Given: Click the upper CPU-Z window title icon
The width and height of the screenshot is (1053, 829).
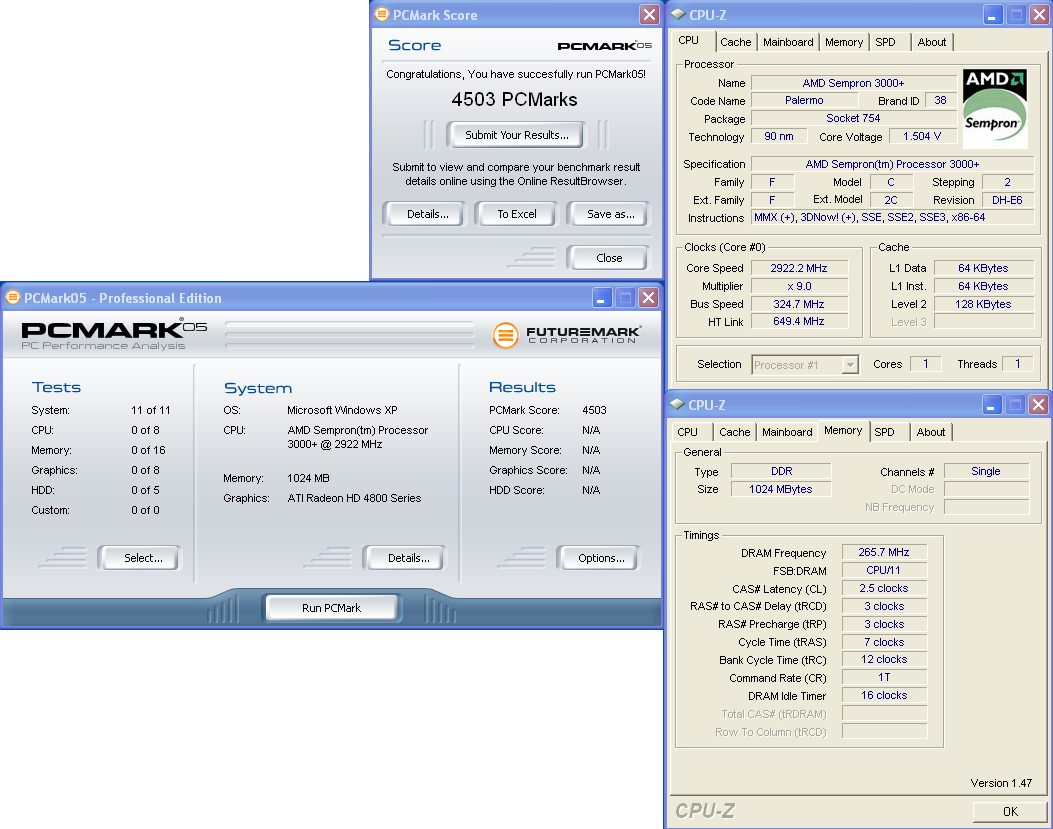Looking at the screenshot, I should point(678,14).
